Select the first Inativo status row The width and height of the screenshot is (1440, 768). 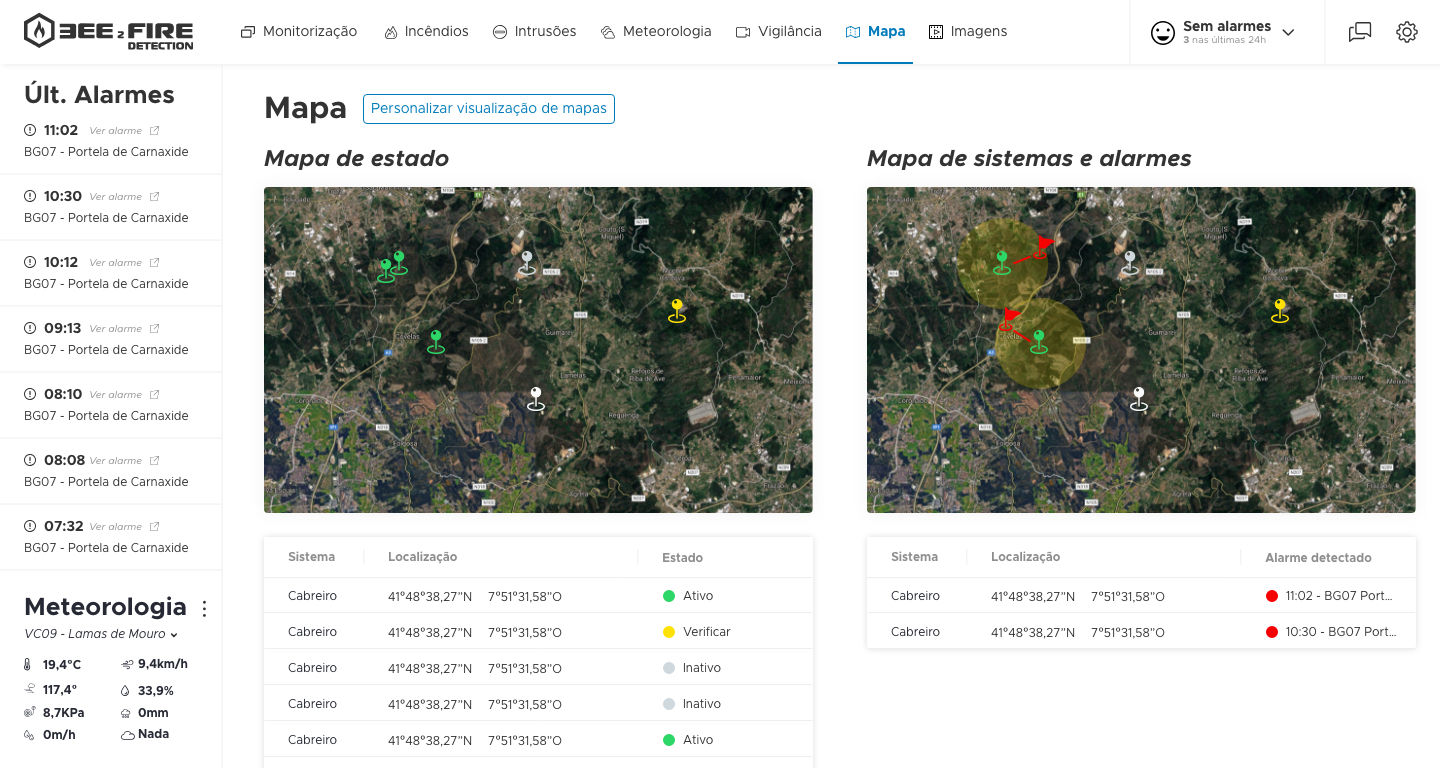click(538, 668)
